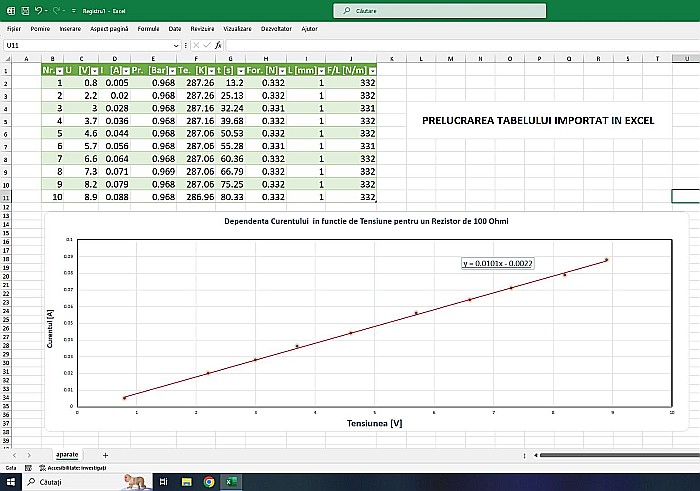Click cell with value 0.969

[154, 172]
